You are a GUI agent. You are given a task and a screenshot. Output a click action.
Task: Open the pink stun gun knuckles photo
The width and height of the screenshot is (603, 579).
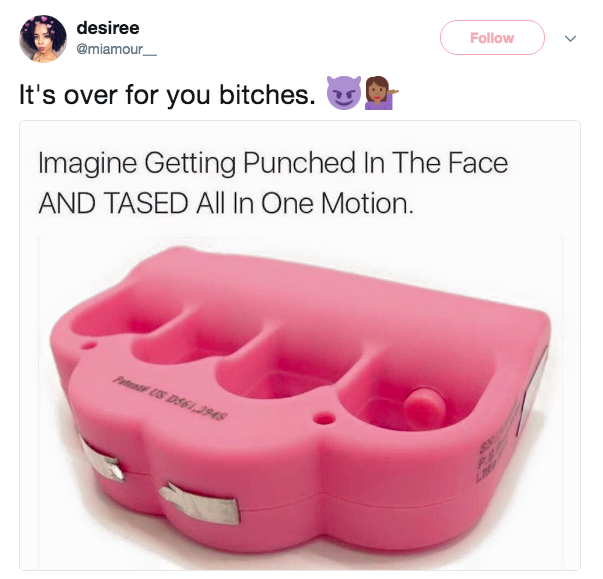(300, 402)
